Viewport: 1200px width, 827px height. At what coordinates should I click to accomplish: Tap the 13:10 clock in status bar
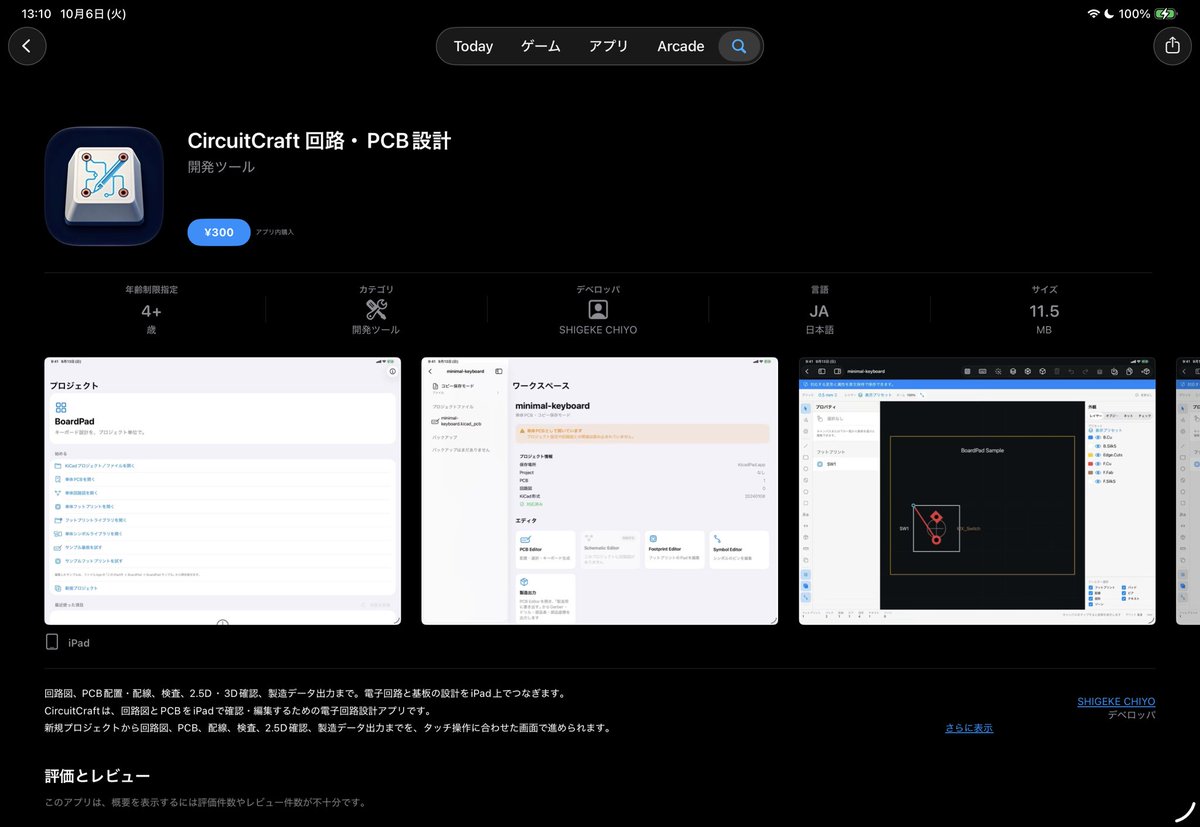click(36, 14)
